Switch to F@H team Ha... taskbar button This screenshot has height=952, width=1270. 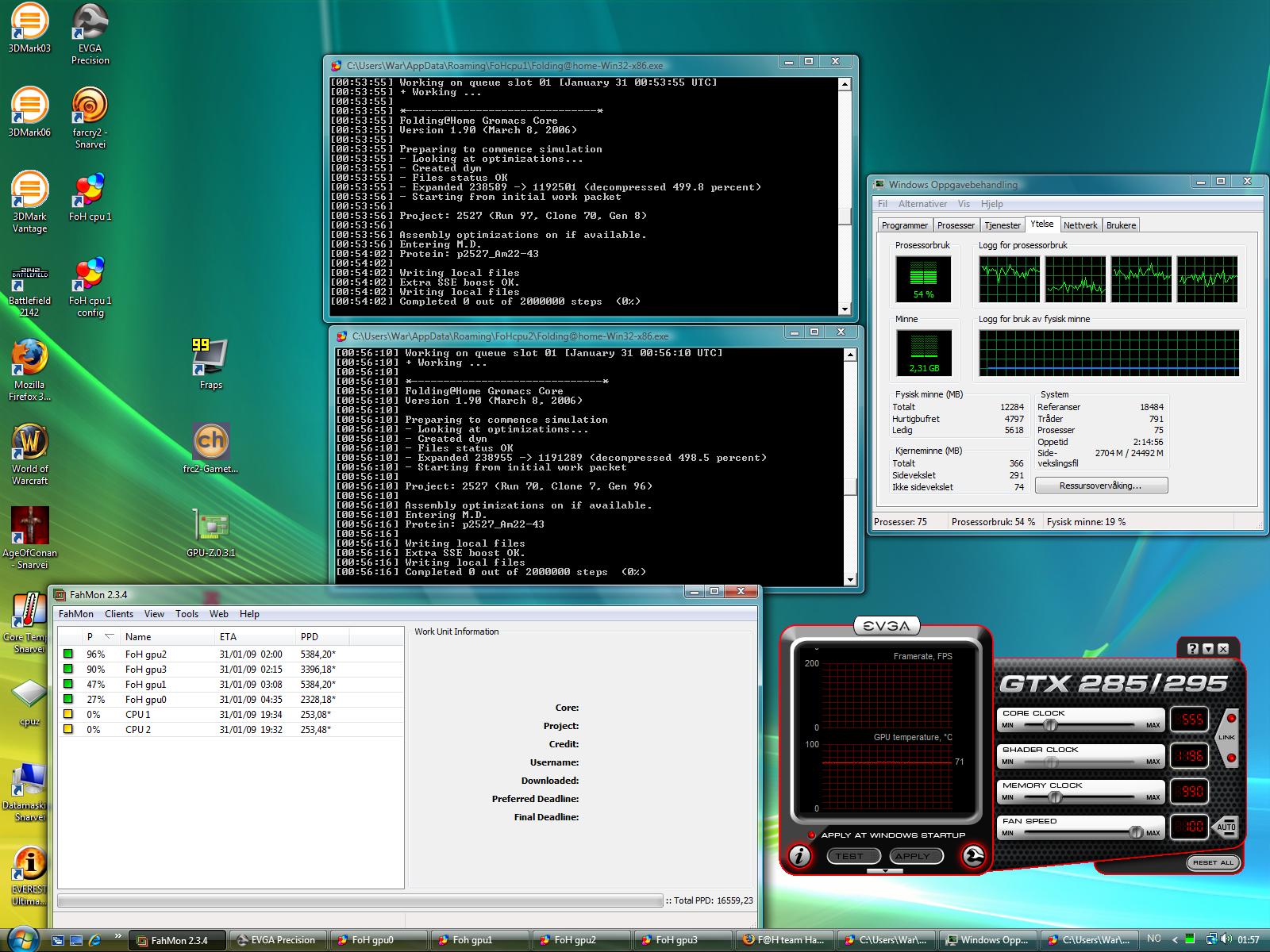click(x=783, y=940)
